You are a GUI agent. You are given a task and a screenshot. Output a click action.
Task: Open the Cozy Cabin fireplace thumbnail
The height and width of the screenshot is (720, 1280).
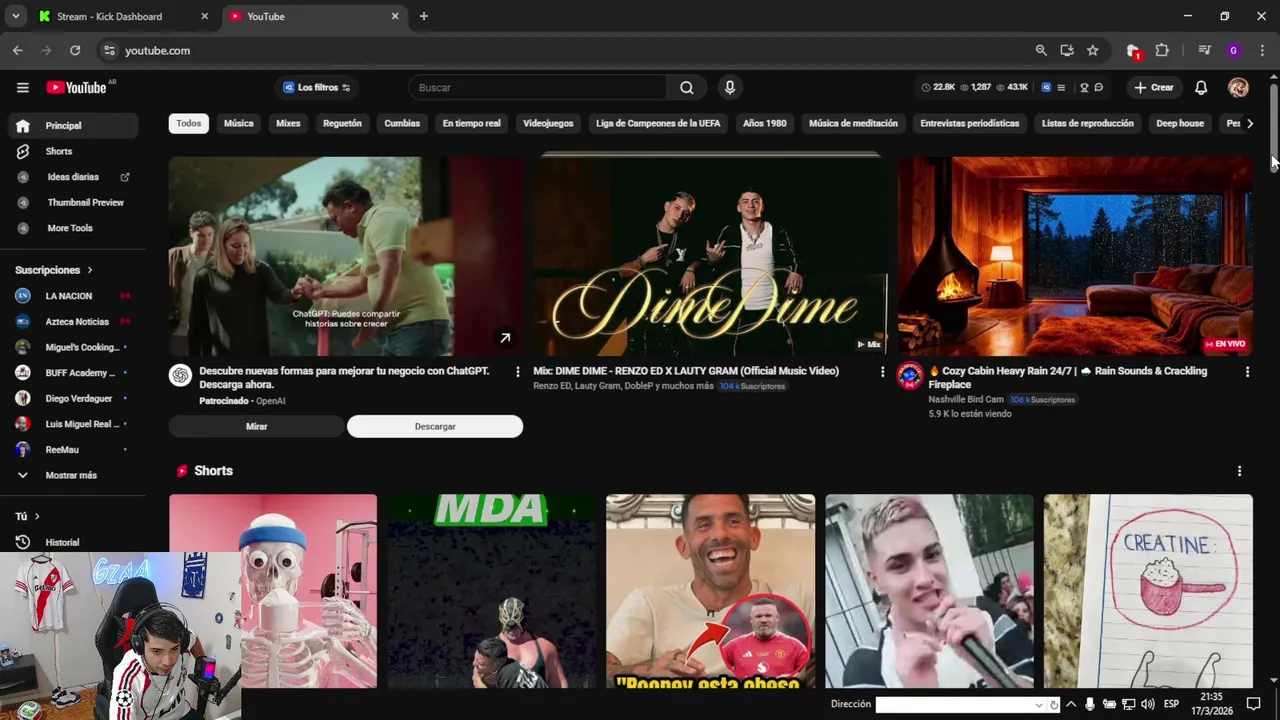pos(1075,256)
